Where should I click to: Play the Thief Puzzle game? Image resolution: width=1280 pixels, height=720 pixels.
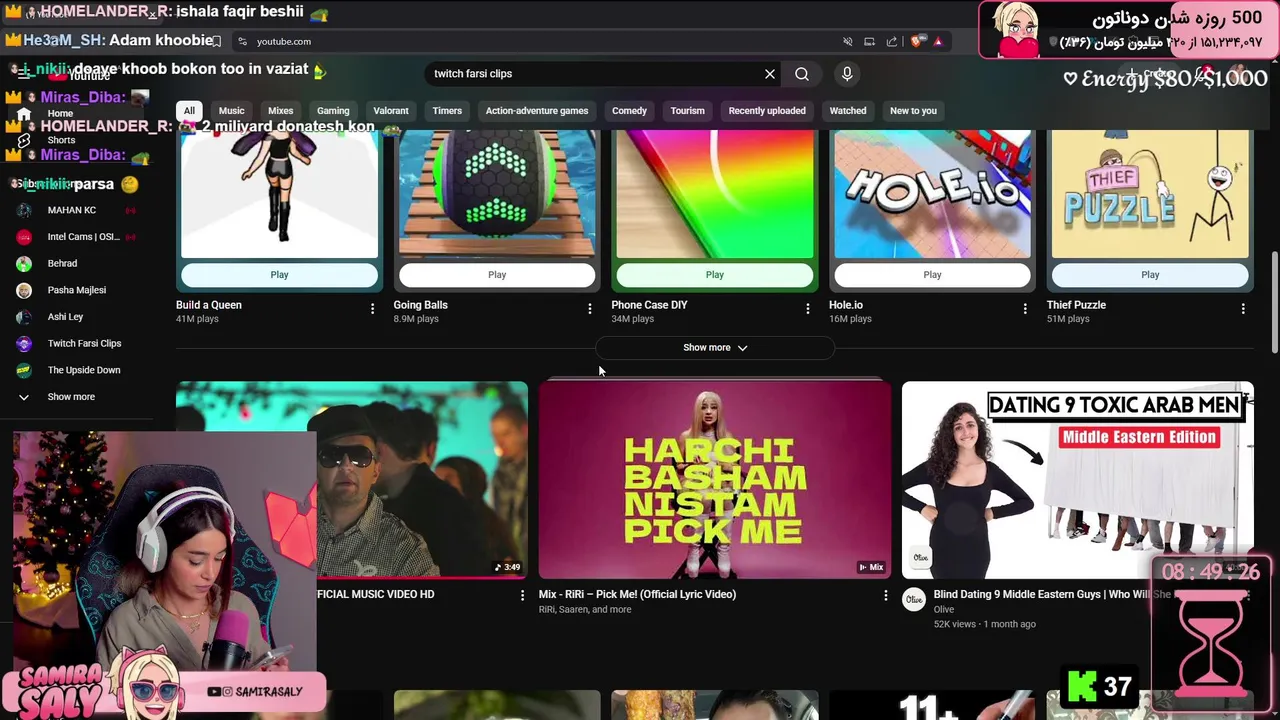pos(1150,275)
